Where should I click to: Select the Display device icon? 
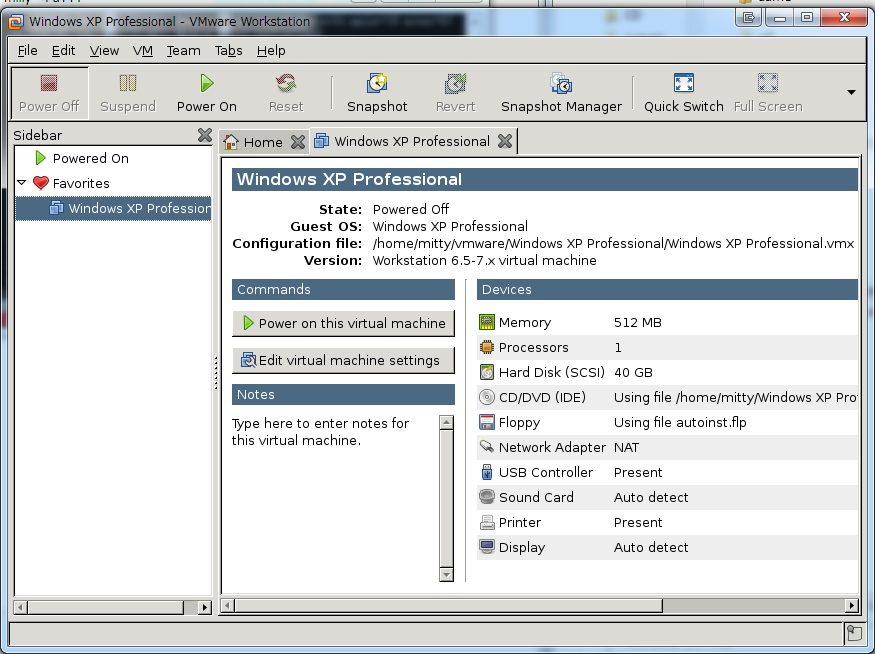pyautogui.click(x=487, y=547)
